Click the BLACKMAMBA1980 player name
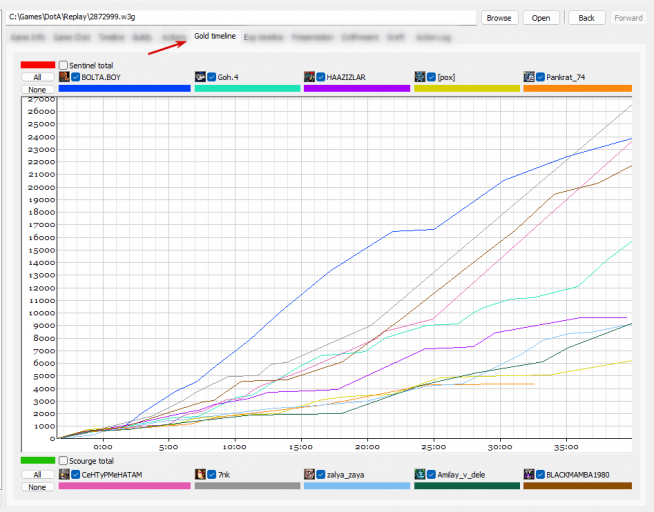 tap(578, 474)
